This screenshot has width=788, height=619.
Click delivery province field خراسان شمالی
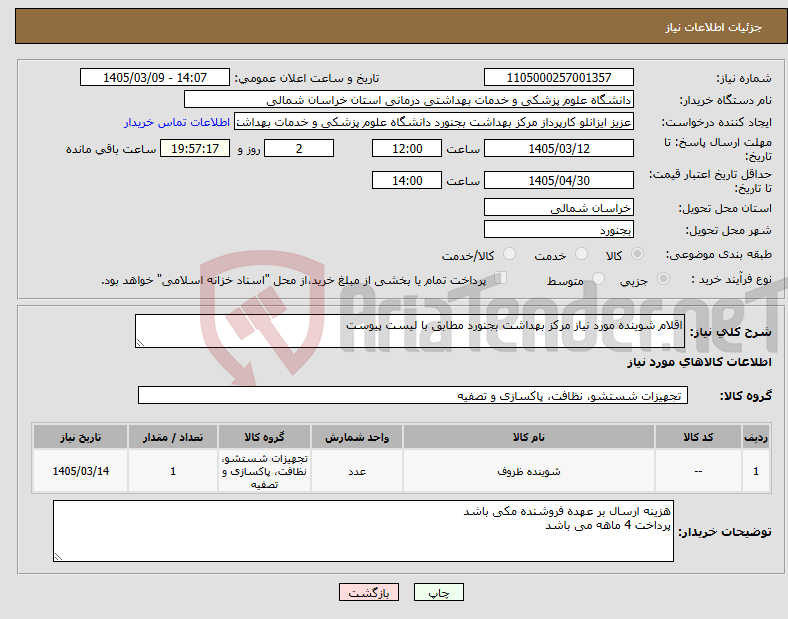pos(558,208)
